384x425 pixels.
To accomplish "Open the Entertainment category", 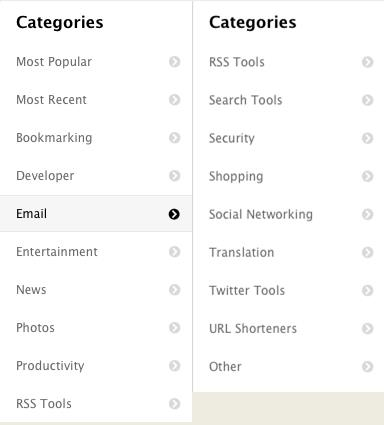I will point(96,252).
